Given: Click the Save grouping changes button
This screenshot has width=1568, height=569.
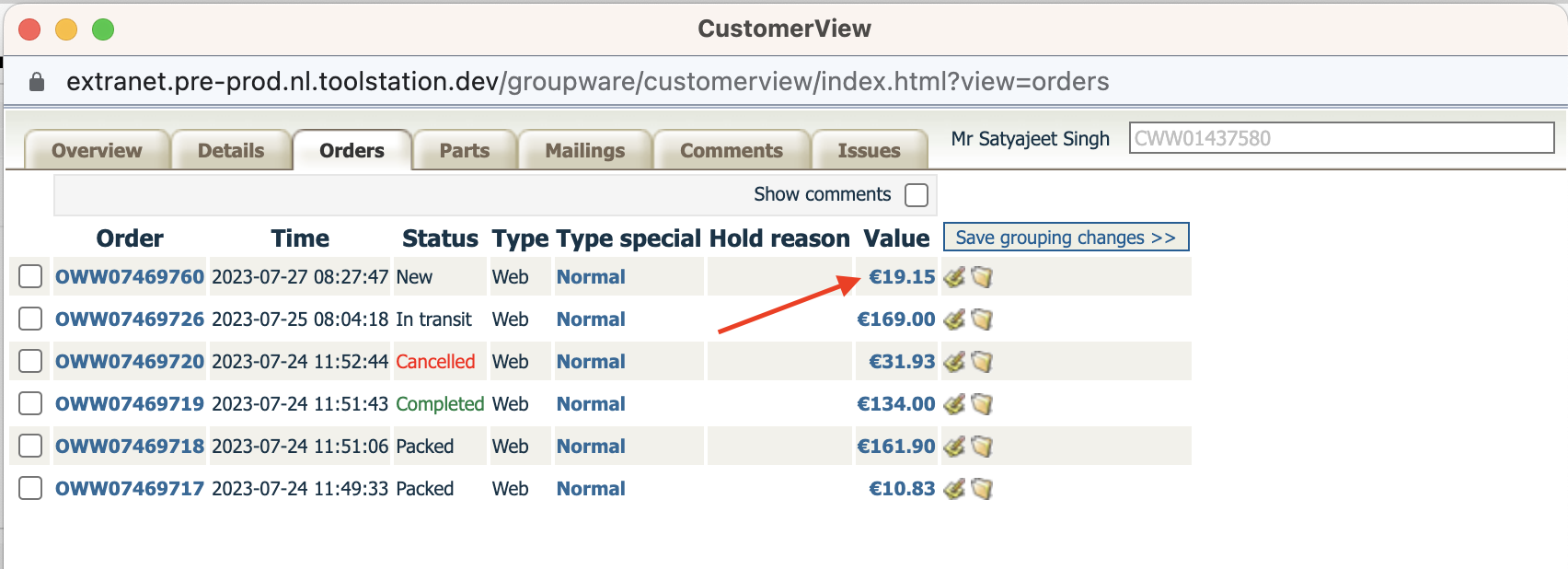Looking at the screenshot, I should [x=1066, y=238].
